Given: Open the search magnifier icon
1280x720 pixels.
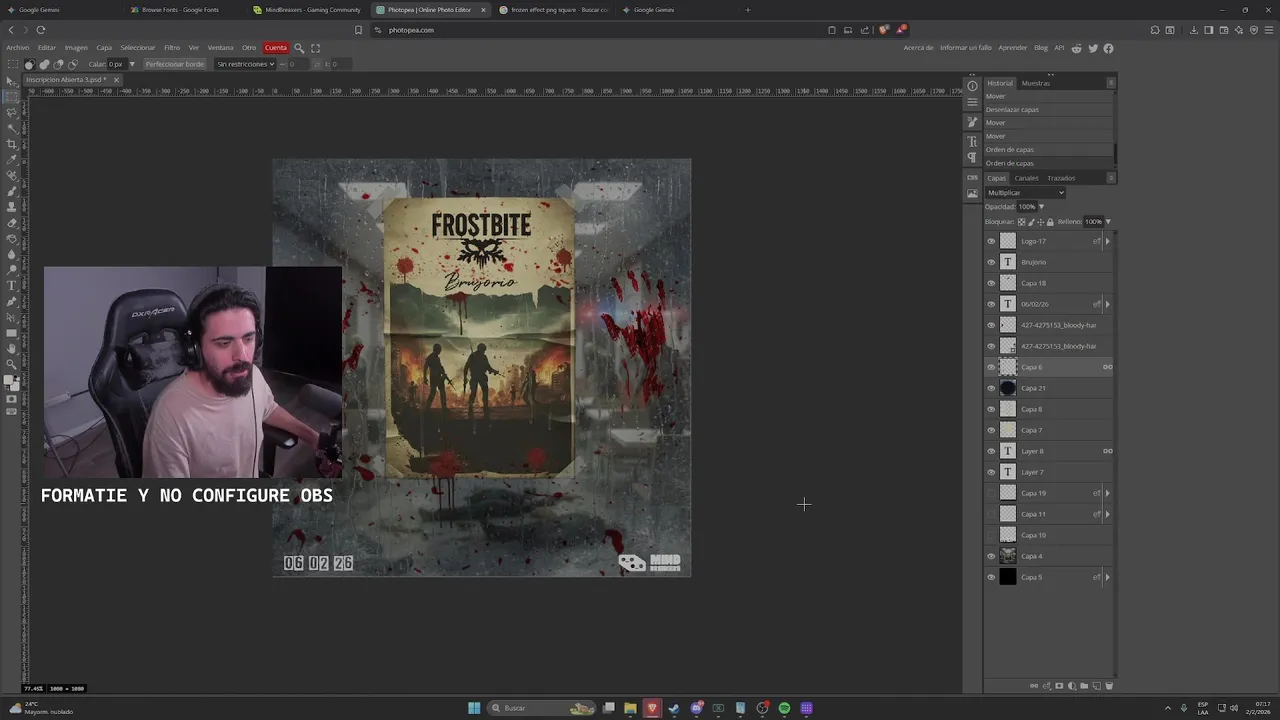Looking at the screenshot, I should pyautogui.click(x=299, y=48).
